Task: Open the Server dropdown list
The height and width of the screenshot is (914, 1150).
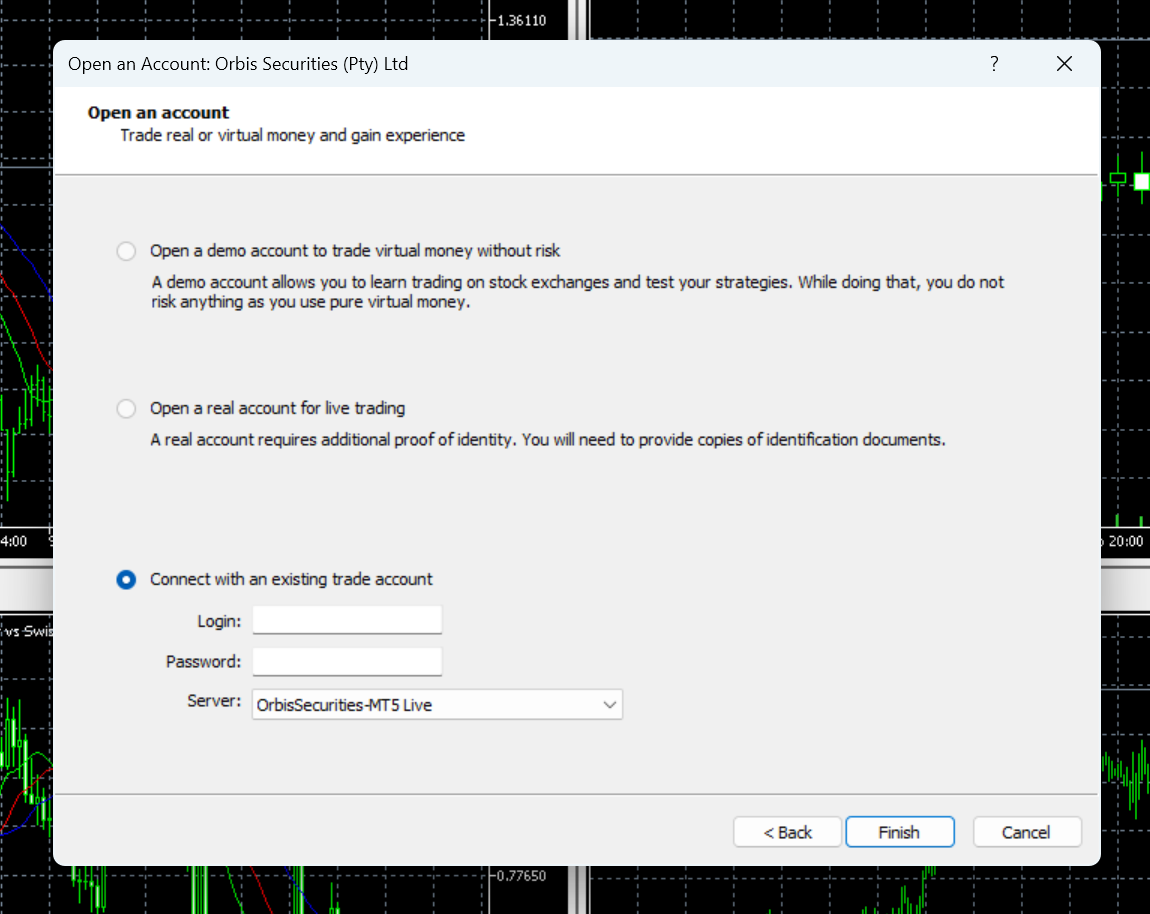Action: [x=437, y=705]
